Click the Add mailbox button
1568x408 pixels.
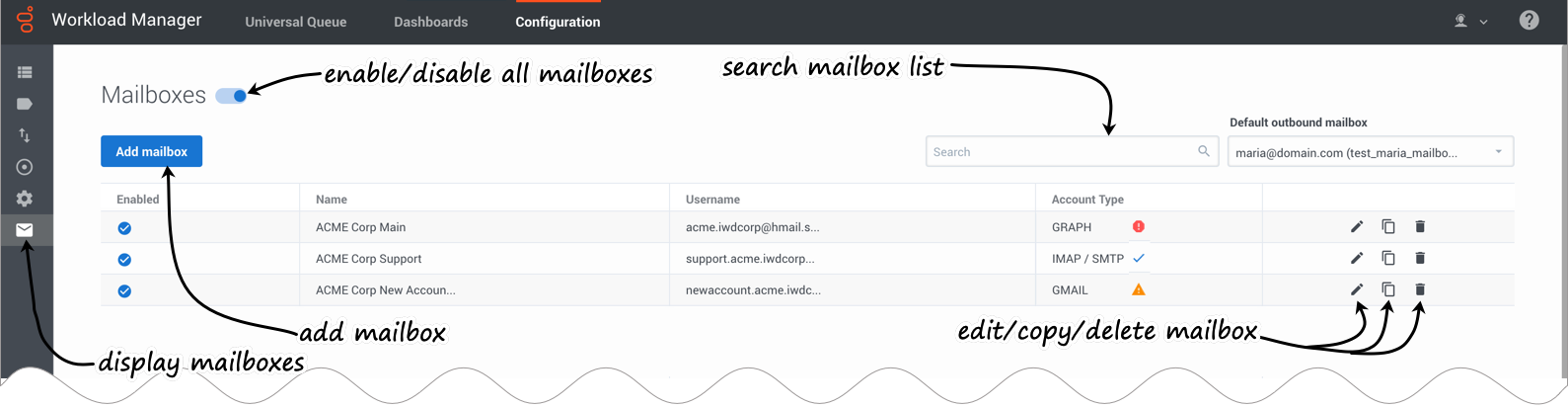pos(151,151)
